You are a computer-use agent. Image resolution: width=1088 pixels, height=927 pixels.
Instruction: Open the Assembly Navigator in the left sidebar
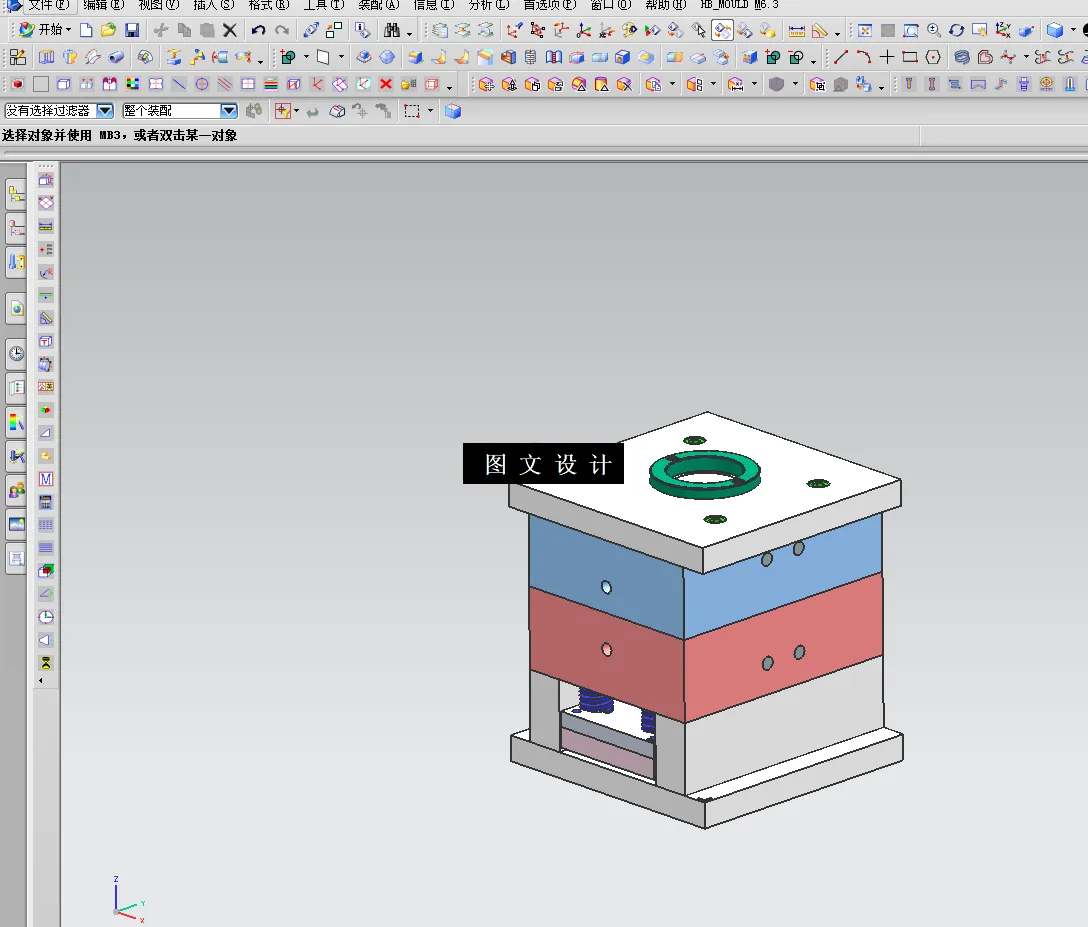tap(16, 195)
